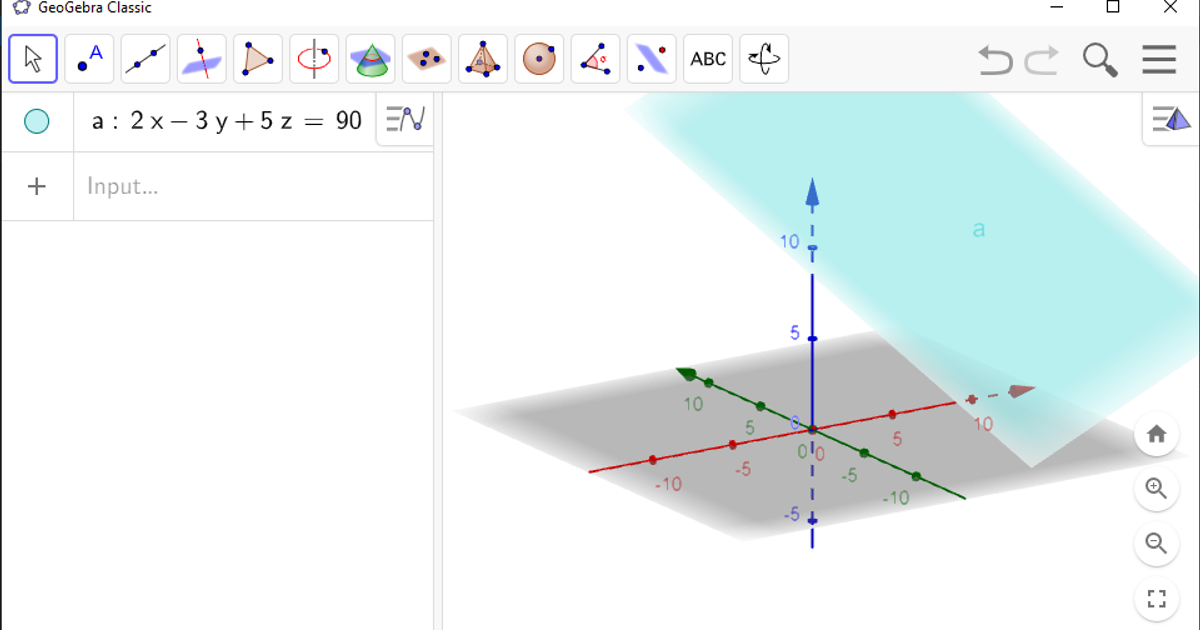The image size is (1200, 630).
Task: Select the ABC text tool
Action: (708, 59)
